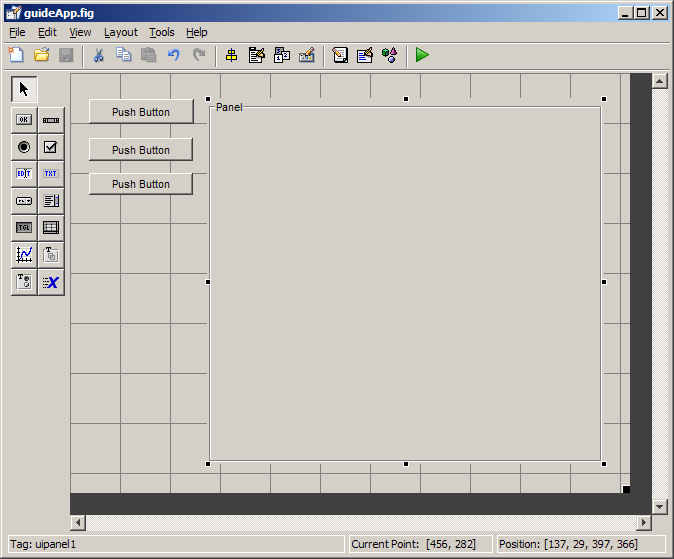Select the Pop-up Menu component tool
The height and width of the screenshot is (559, 674).
click(x=24, y=201)
